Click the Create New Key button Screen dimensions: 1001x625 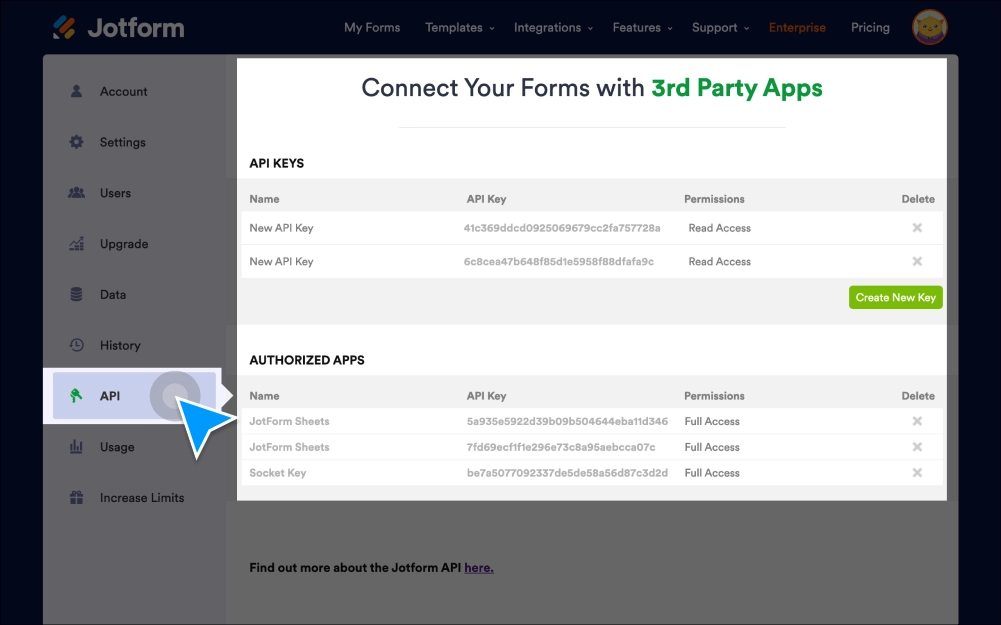(x=895, y=297)
